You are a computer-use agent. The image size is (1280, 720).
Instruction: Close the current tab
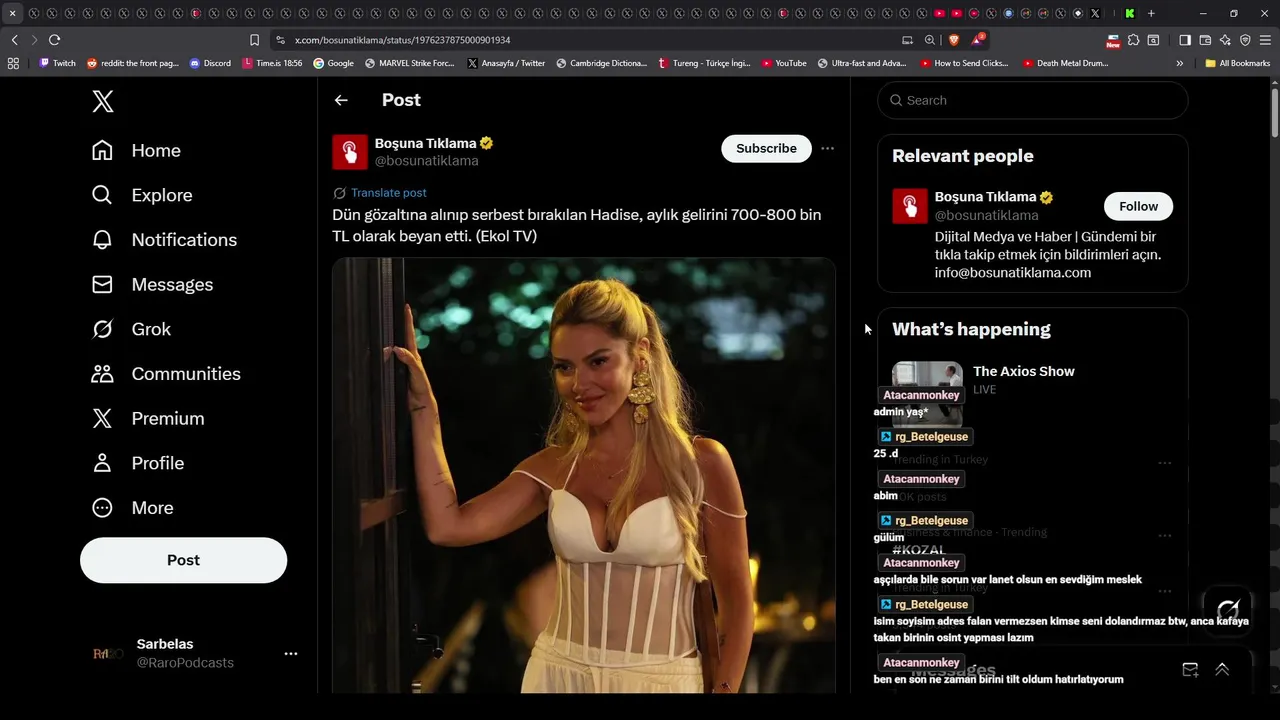pos(12,13)
